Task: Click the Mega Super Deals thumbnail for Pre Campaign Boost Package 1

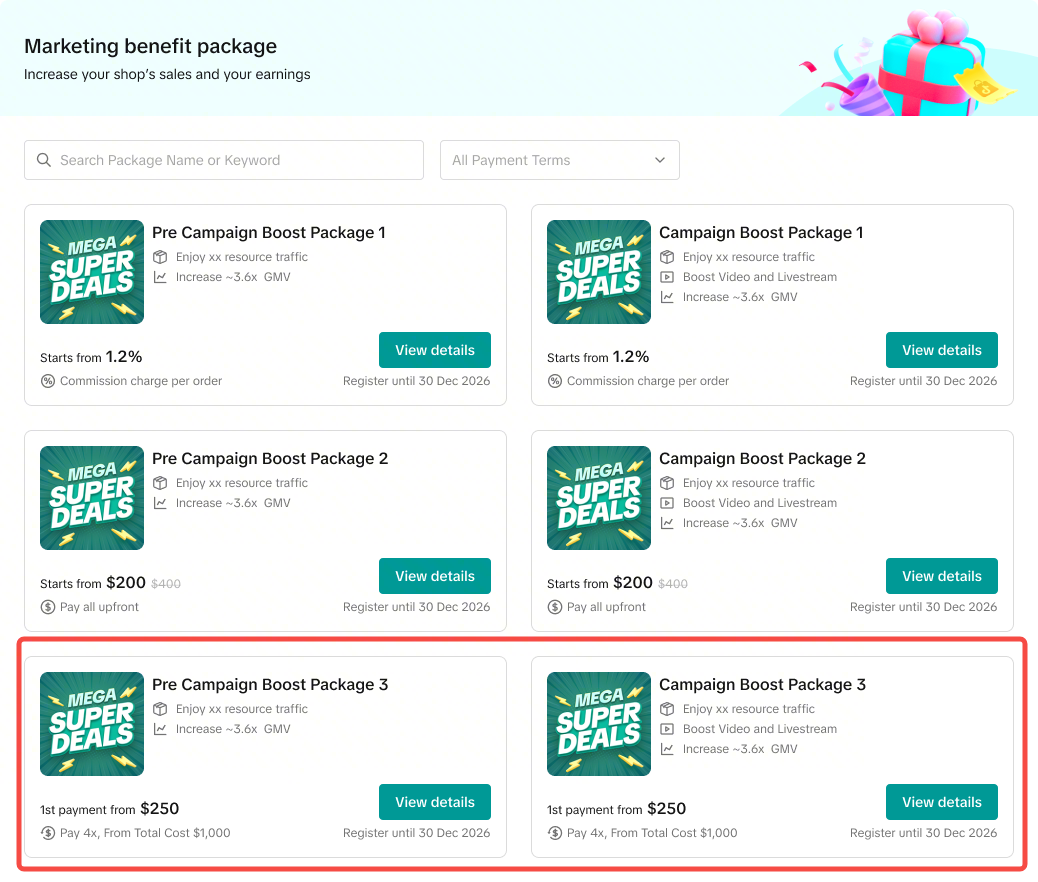Action: tap(92, 271)
